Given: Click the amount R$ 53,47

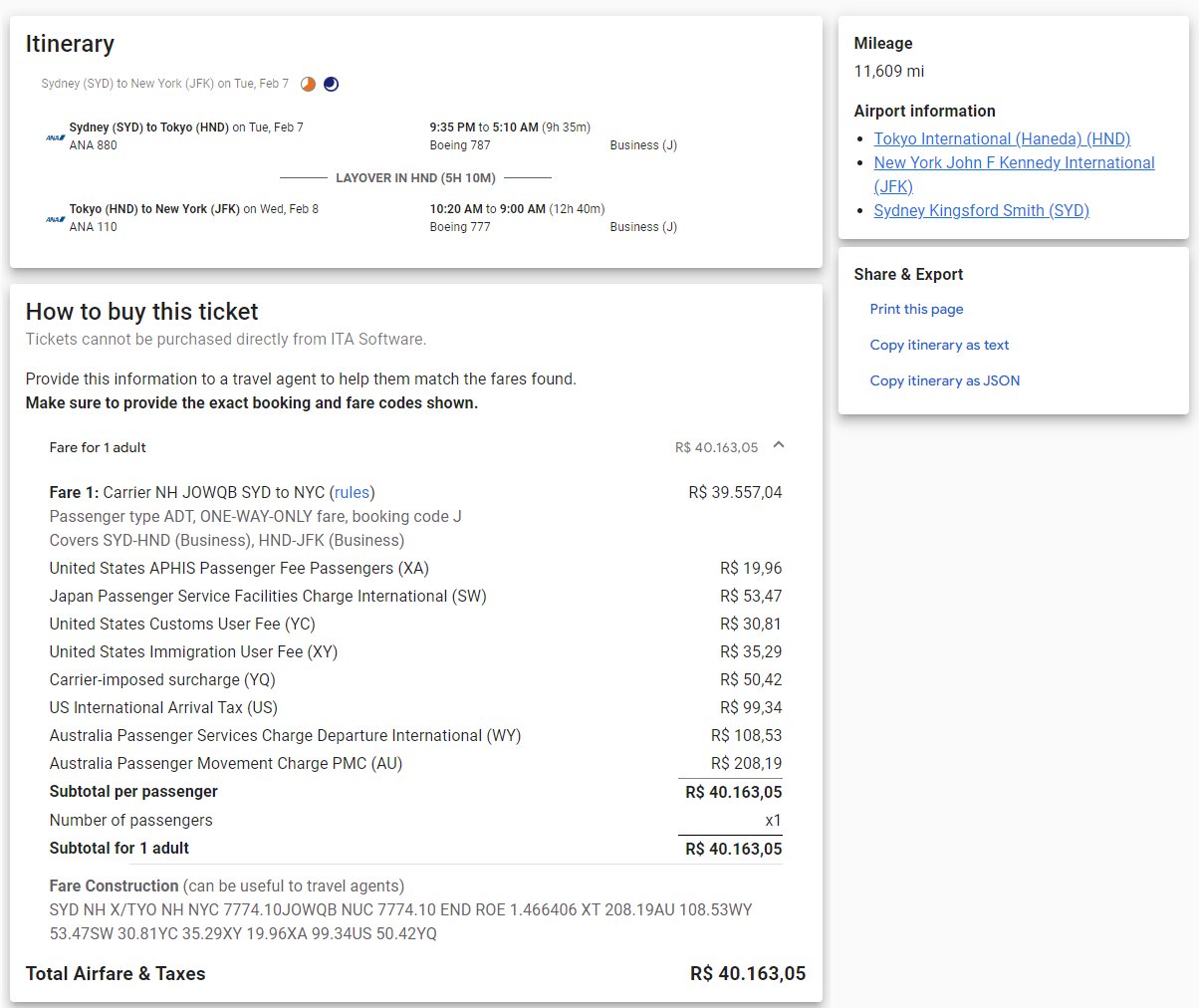Looking at the screenshot, I should [751, 596].
